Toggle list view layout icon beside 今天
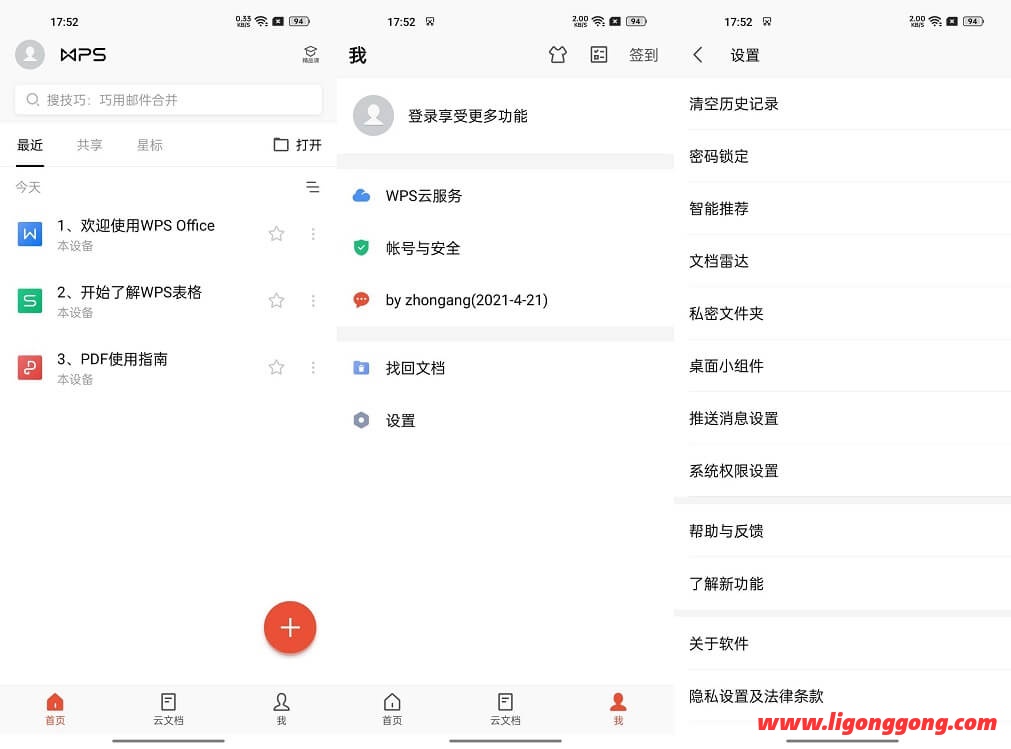 [313, 187]
